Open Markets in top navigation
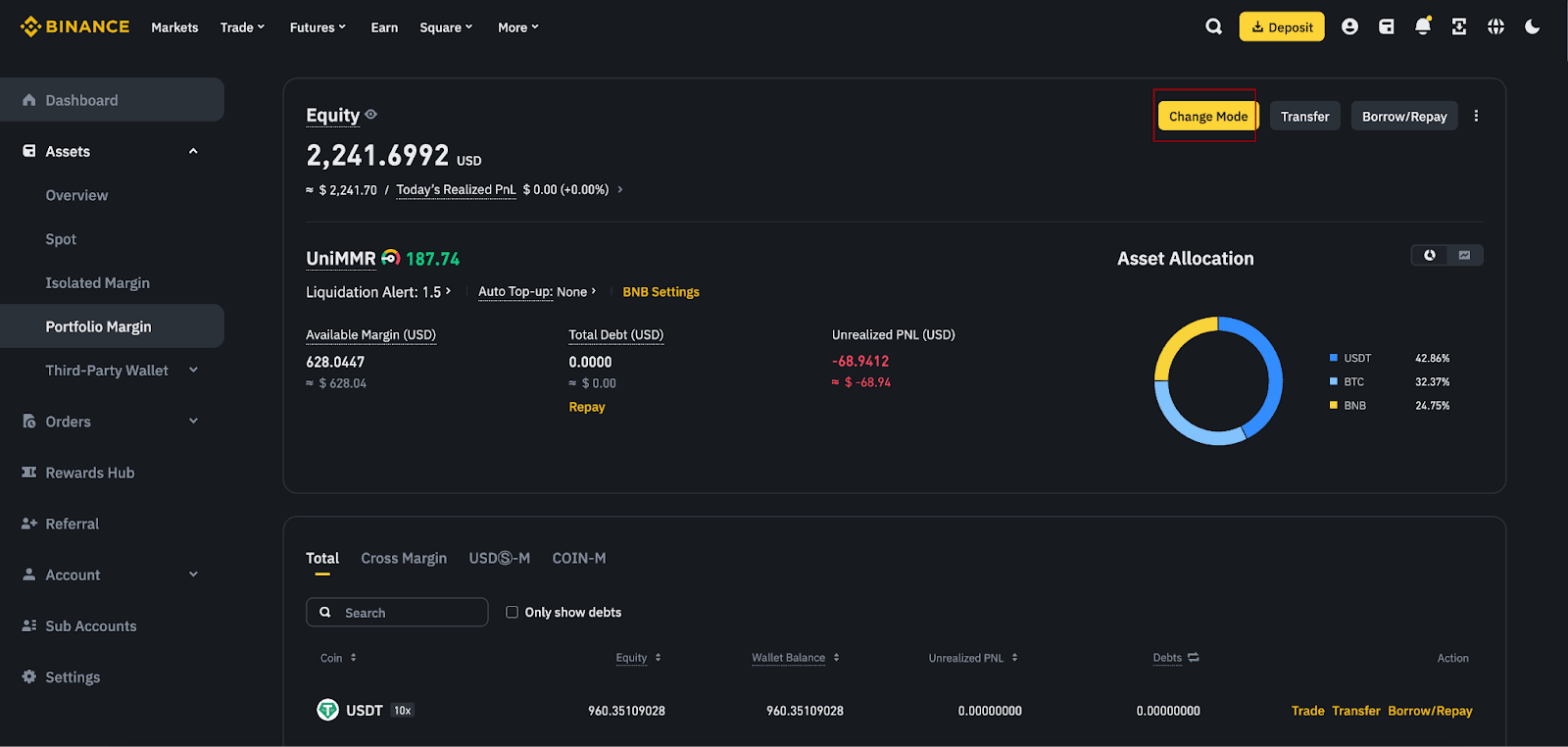This screenshot has height=747, width=1568. 174,27
